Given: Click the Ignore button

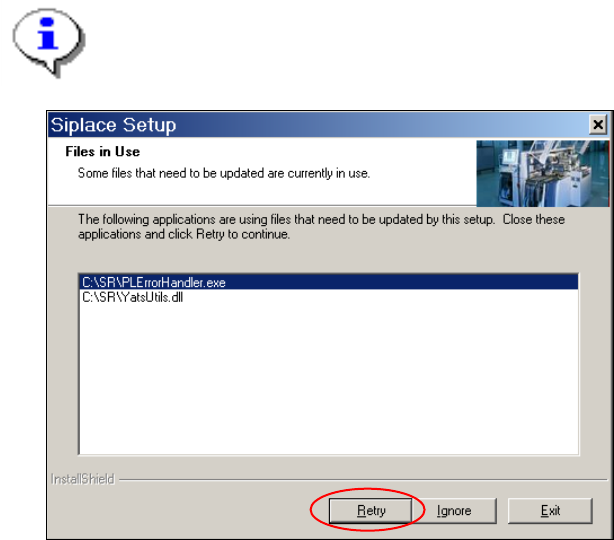Looking at the screenshot, I should [454, 511].
